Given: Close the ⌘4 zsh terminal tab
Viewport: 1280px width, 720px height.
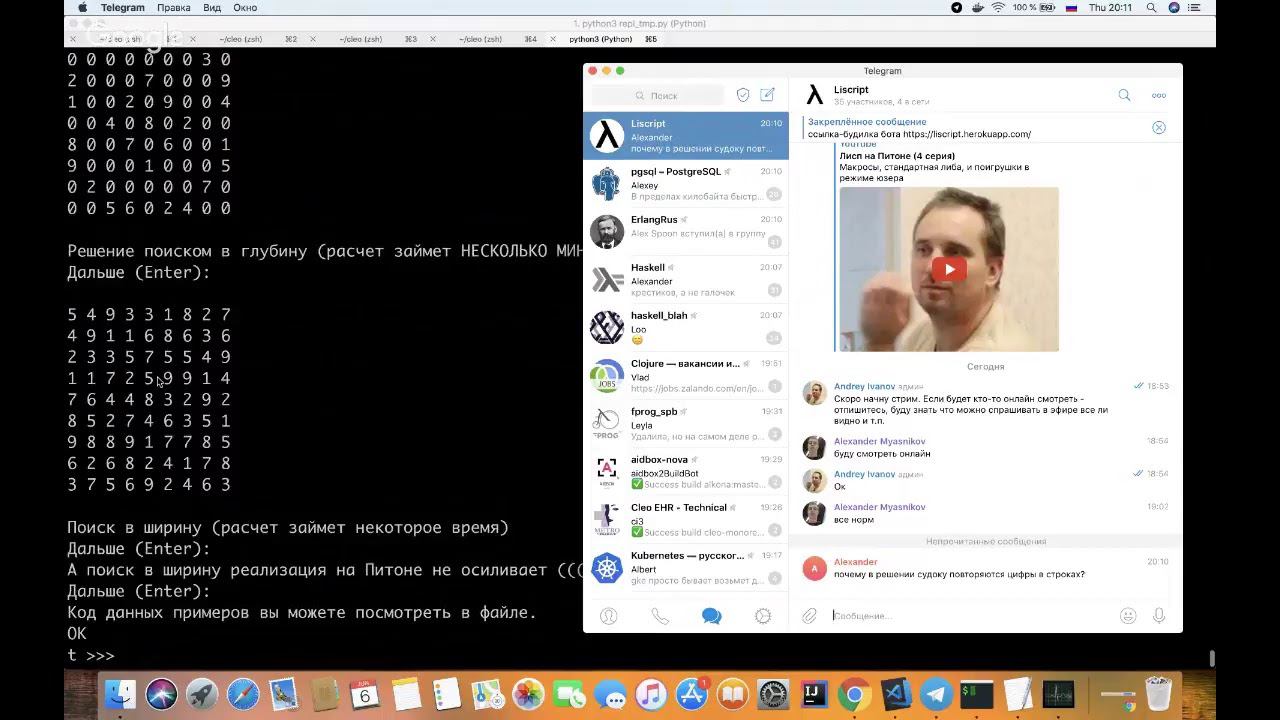Looking at the screenshot, I should [433, 39].
